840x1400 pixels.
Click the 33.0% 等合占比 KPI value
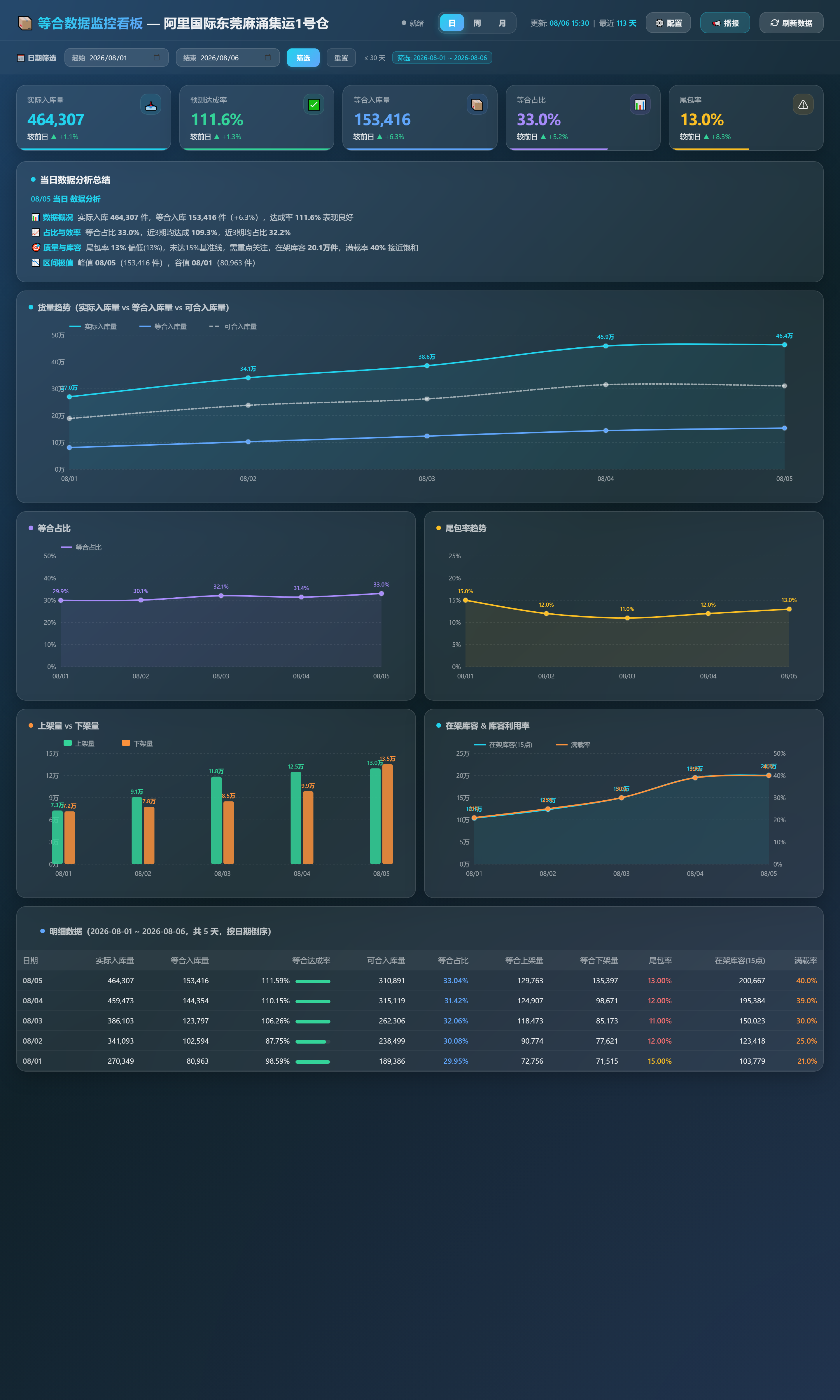(x=539, y=120)
